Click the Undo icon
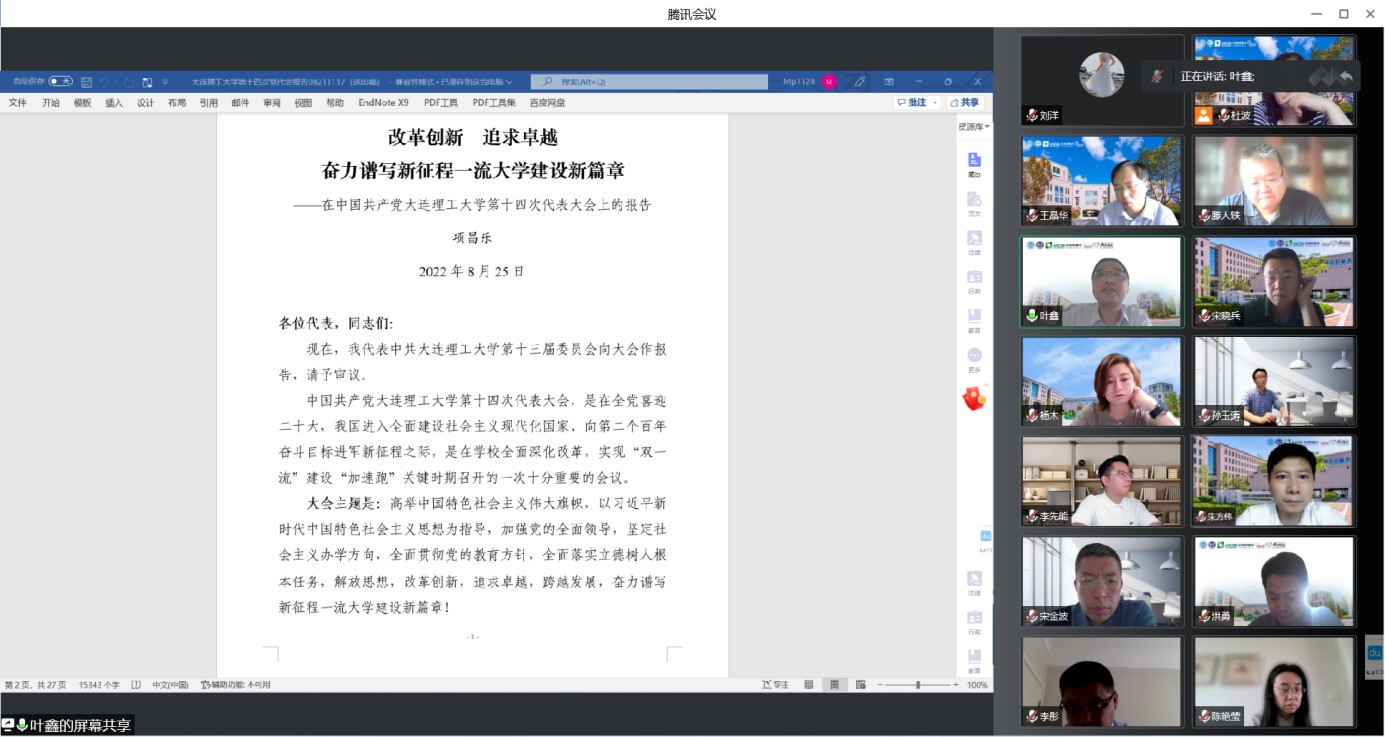This screenshot has width=1385, height=737. click(108, 82)
